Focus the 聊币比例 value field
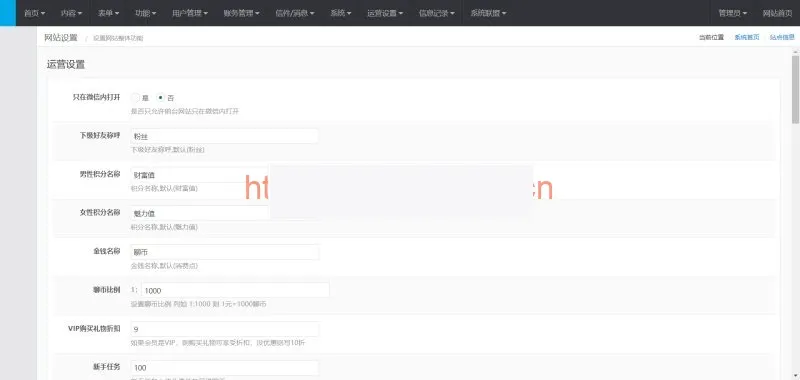Viewport: 800px width, 380px height. click(235, 290)
